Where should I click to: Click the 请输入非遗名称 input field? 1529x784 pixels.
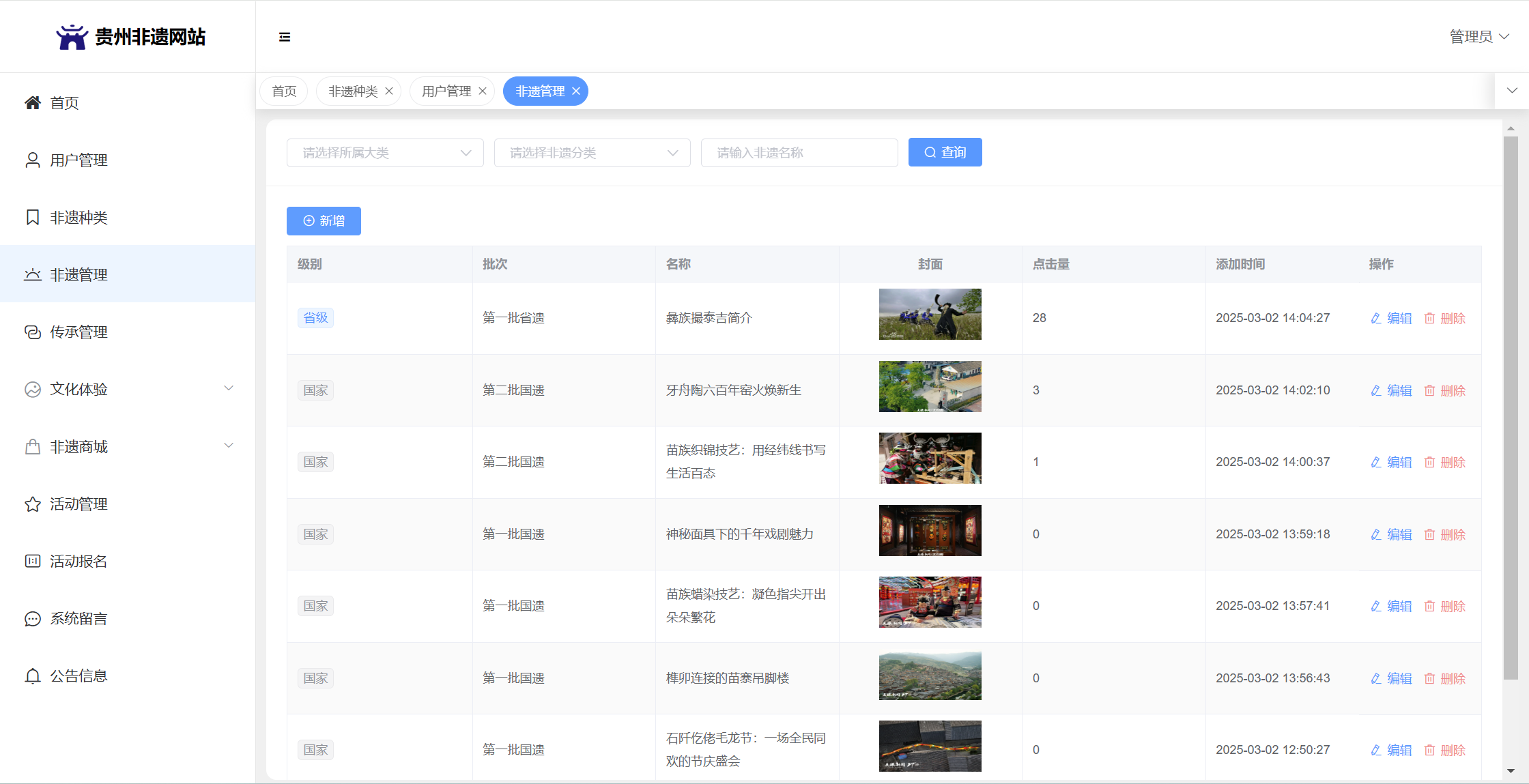point(799,153)
